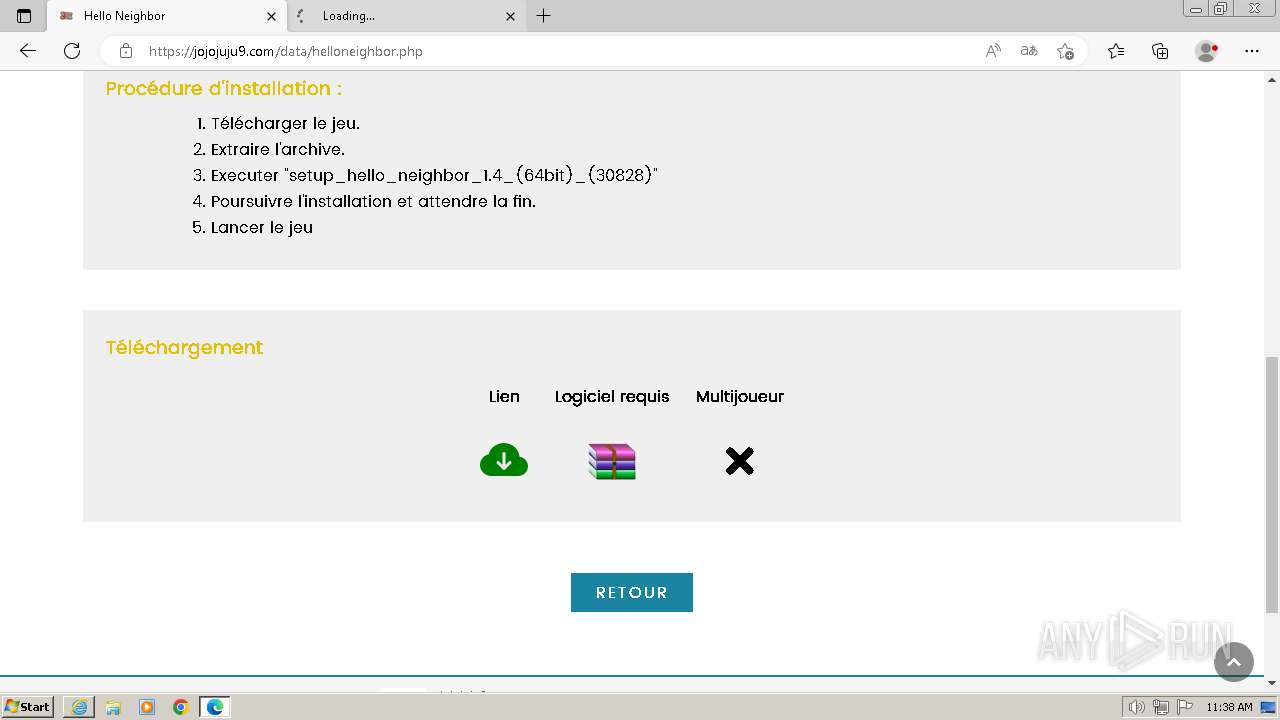Screen dimensions: 1280x720
Task: Open File Explorer folder taskbar icon
Action: click(x=113, y=707)
